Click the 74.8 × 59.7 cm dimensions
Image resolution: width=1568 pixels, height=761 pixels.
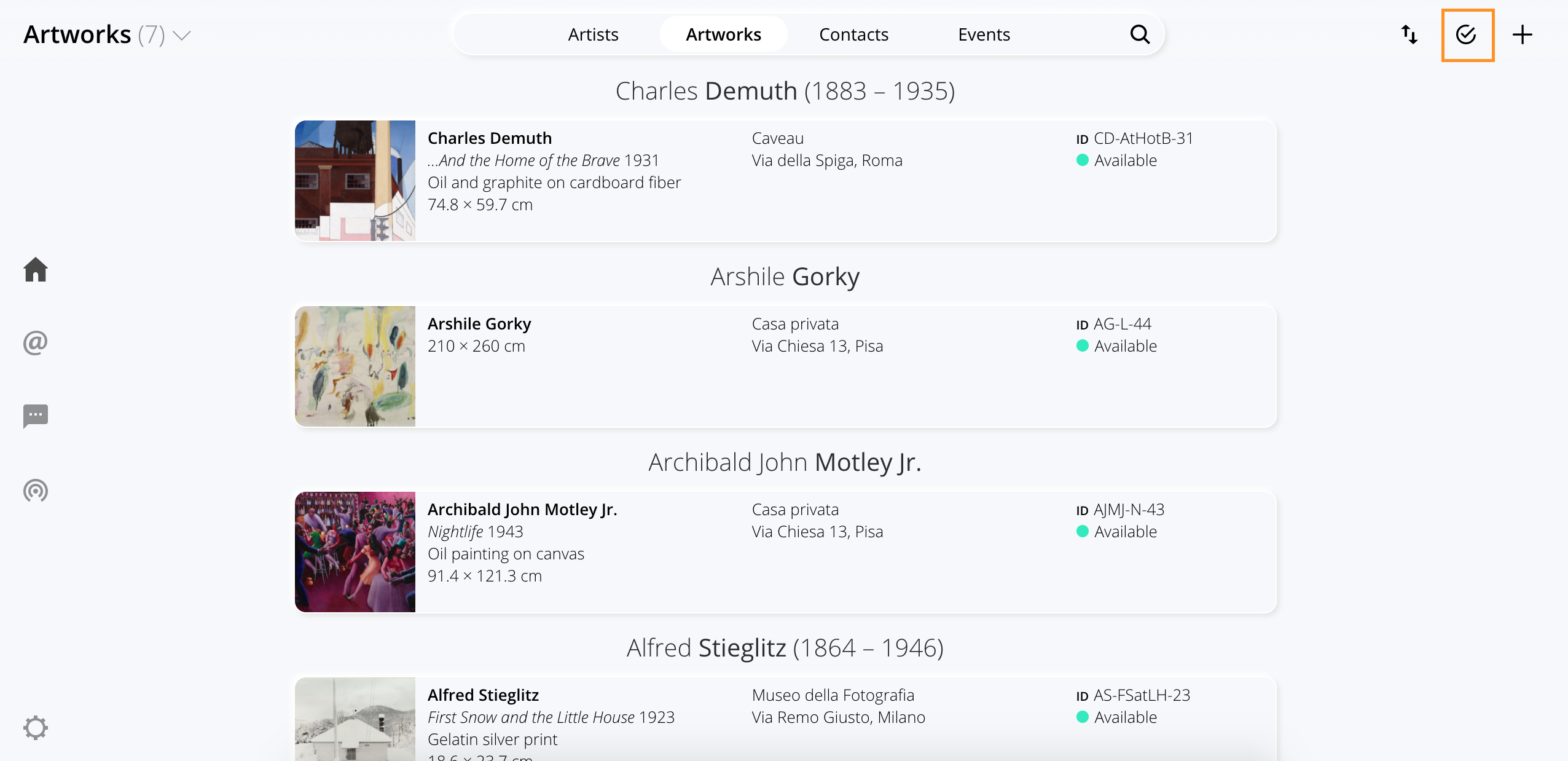[480, 205]
